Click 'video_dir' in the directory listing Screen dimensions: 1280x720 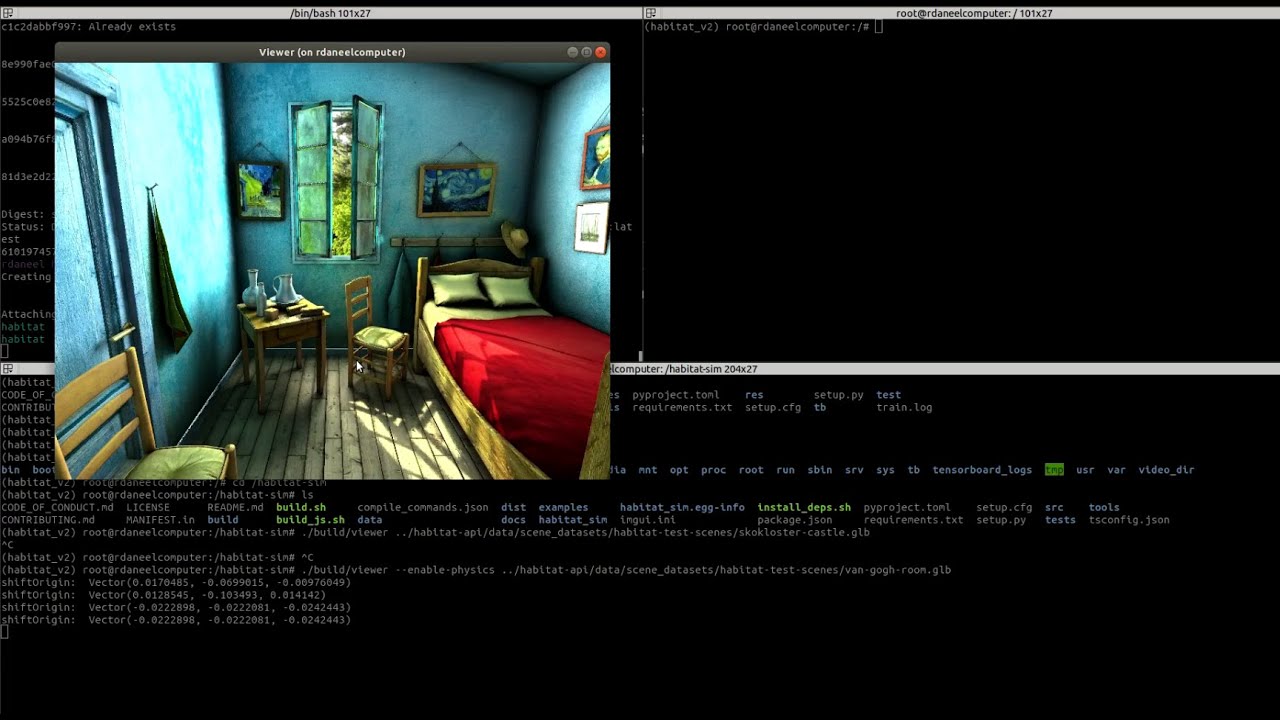(1166, 470)
